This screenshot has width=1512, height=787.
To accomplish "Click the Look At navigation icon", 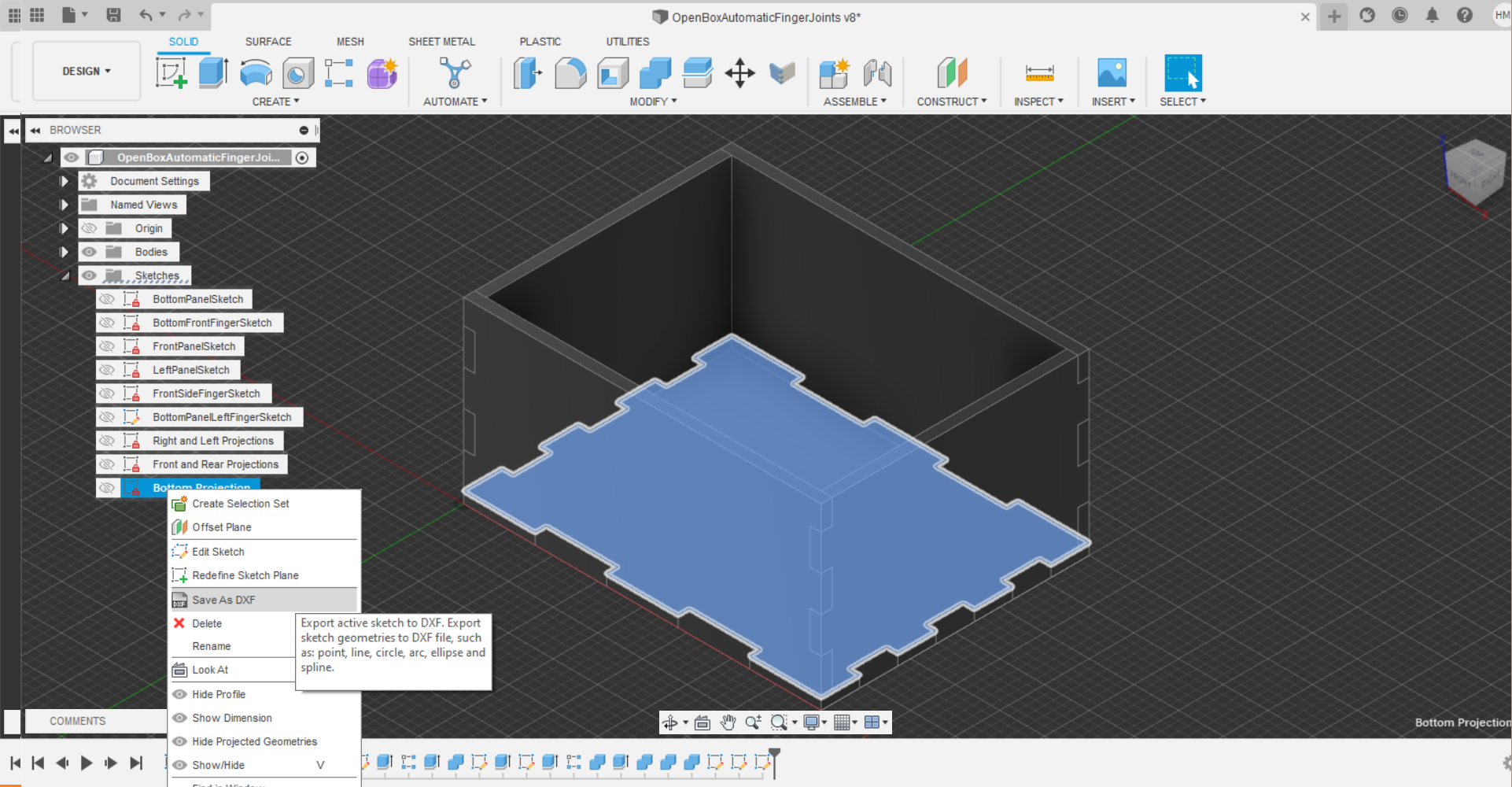I will [x=703, y=722].
